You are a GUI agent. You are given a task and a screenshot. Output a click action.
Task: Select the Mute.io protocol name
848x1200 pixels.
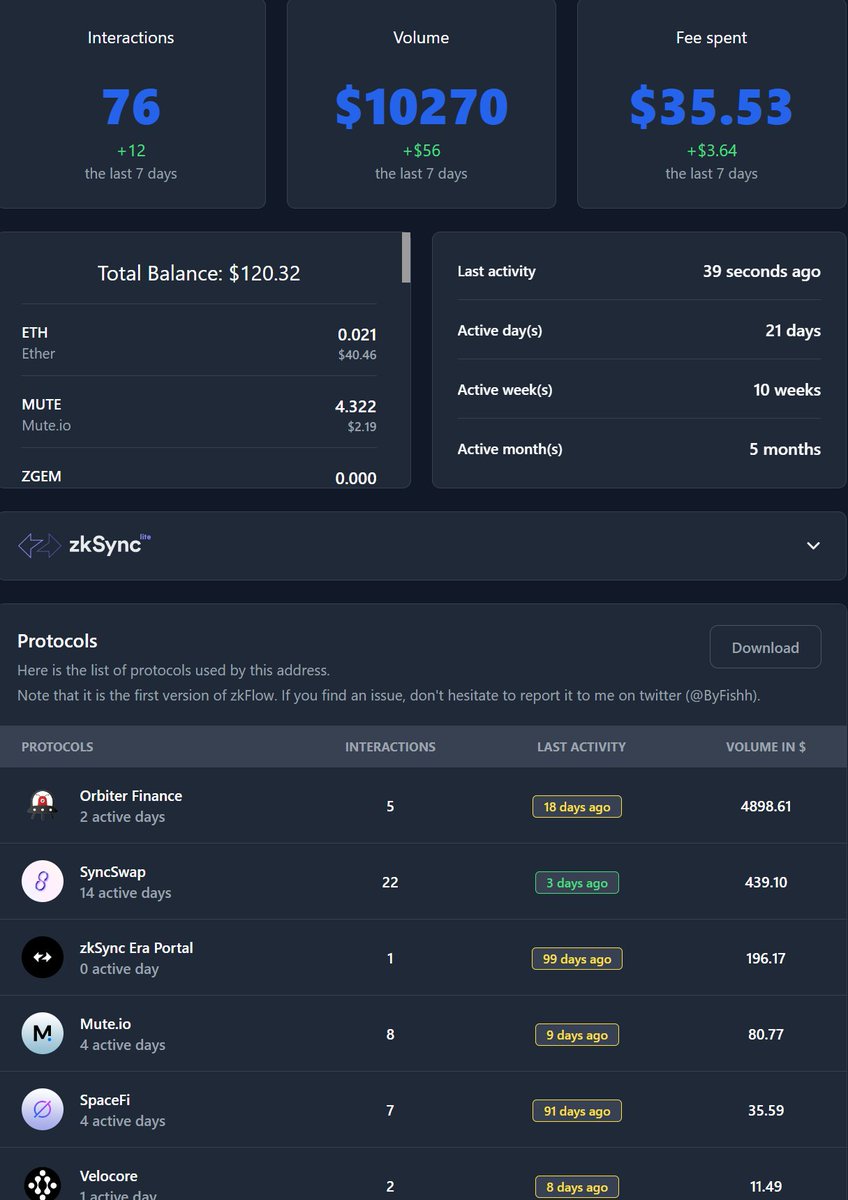coord(105,1024)
